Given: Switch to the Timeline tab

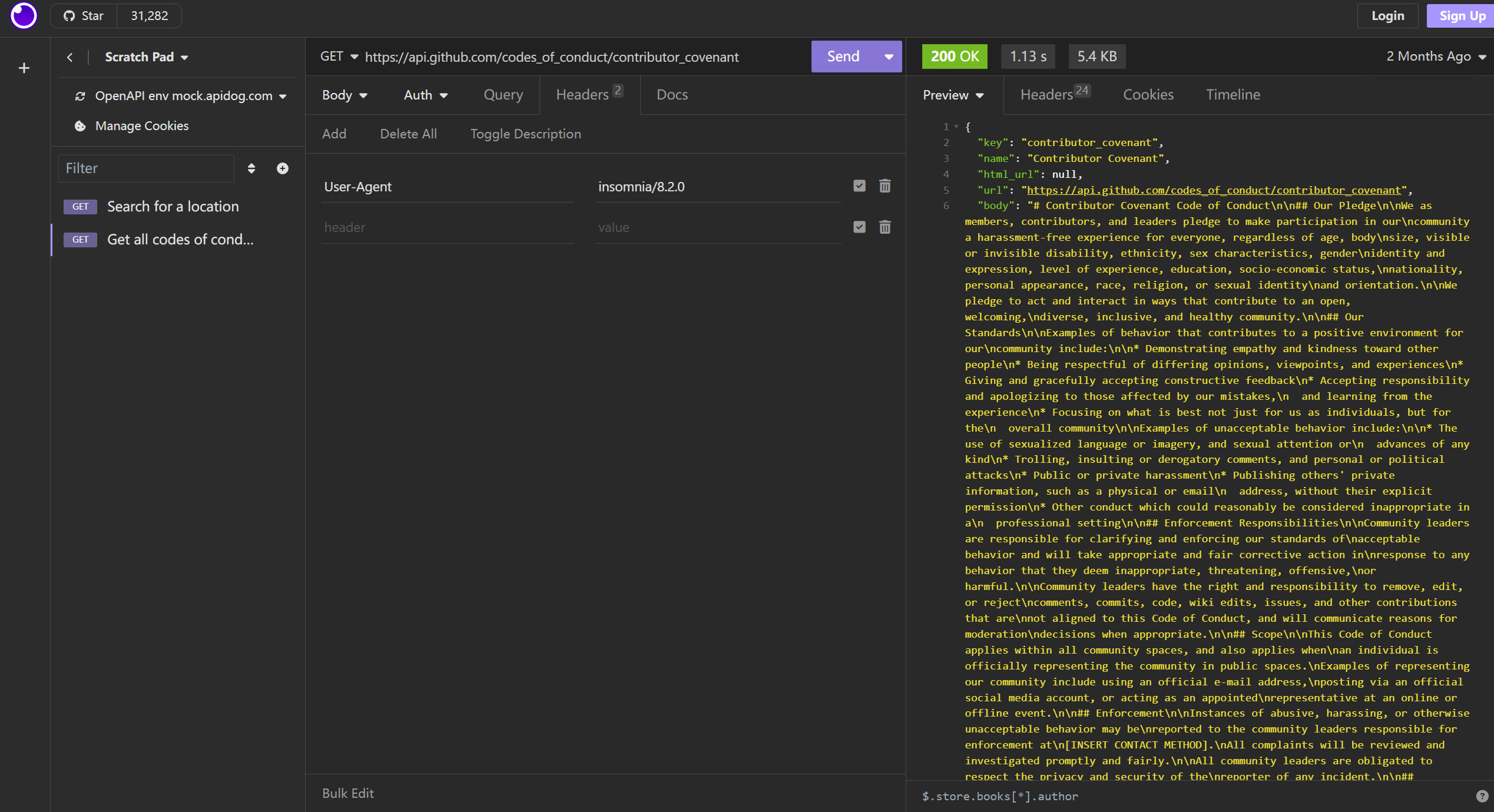Looking at the screenshot, I should click(1233, 95).
